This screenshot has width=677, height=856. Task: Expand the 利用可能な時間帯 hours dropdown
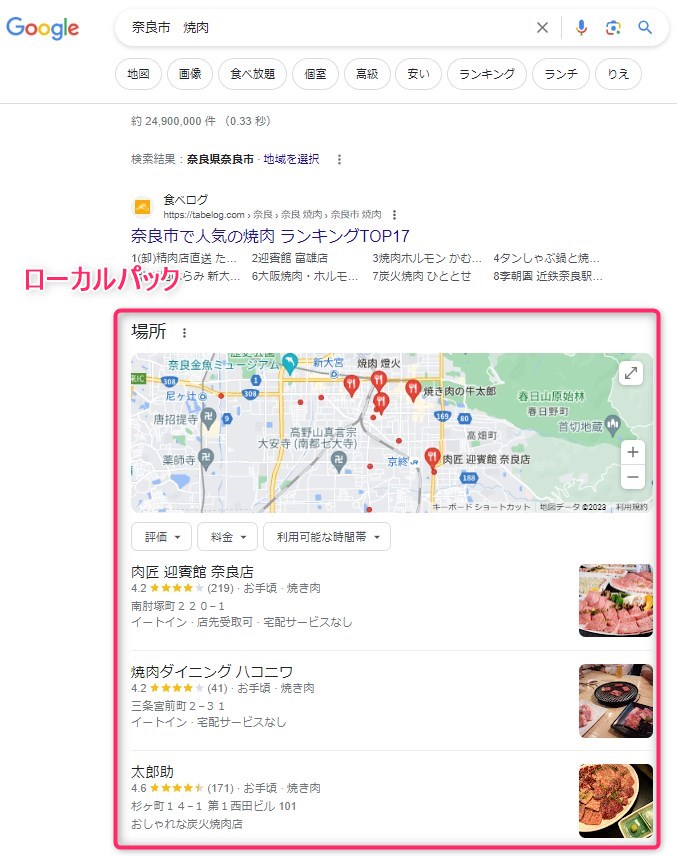click(327, 537)
